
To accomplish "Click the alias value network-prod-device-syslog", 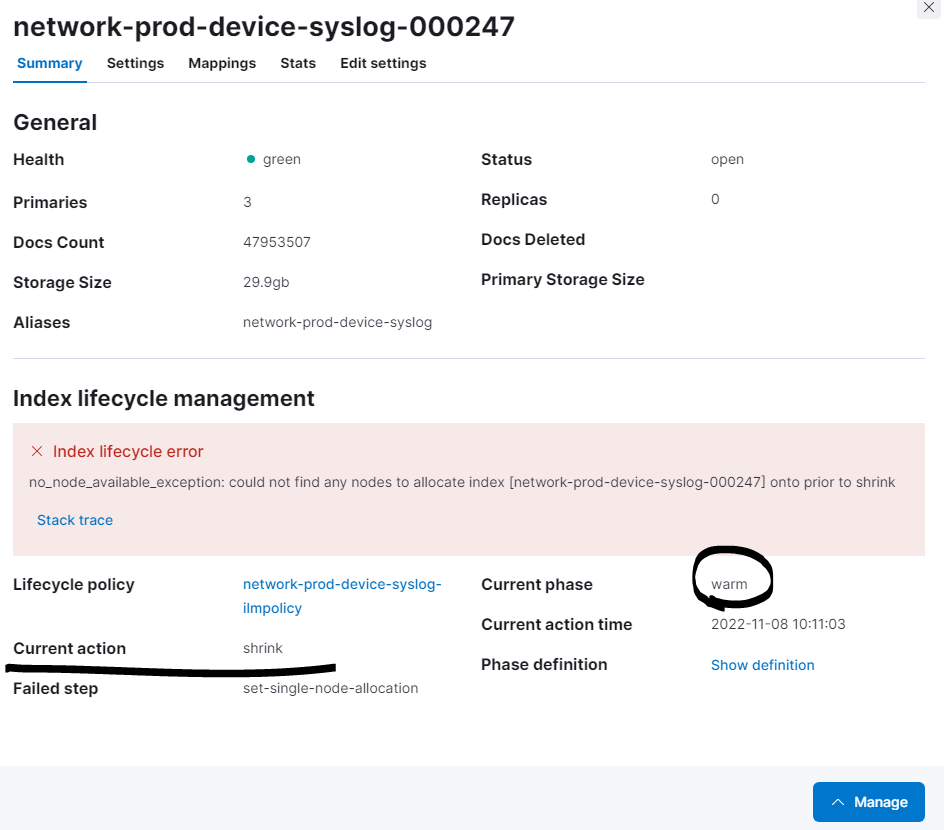I will pyautogui.click(x=337, y=322).
